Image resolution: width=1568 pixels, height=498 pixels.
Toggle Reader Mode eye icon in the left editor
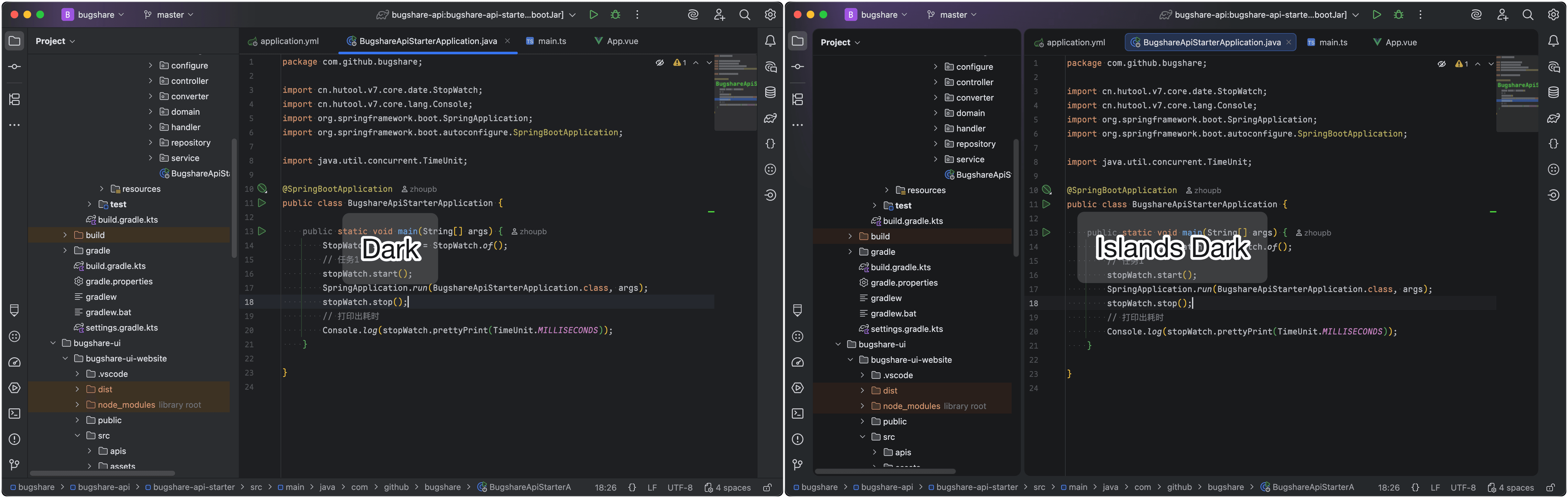point(659,63)
